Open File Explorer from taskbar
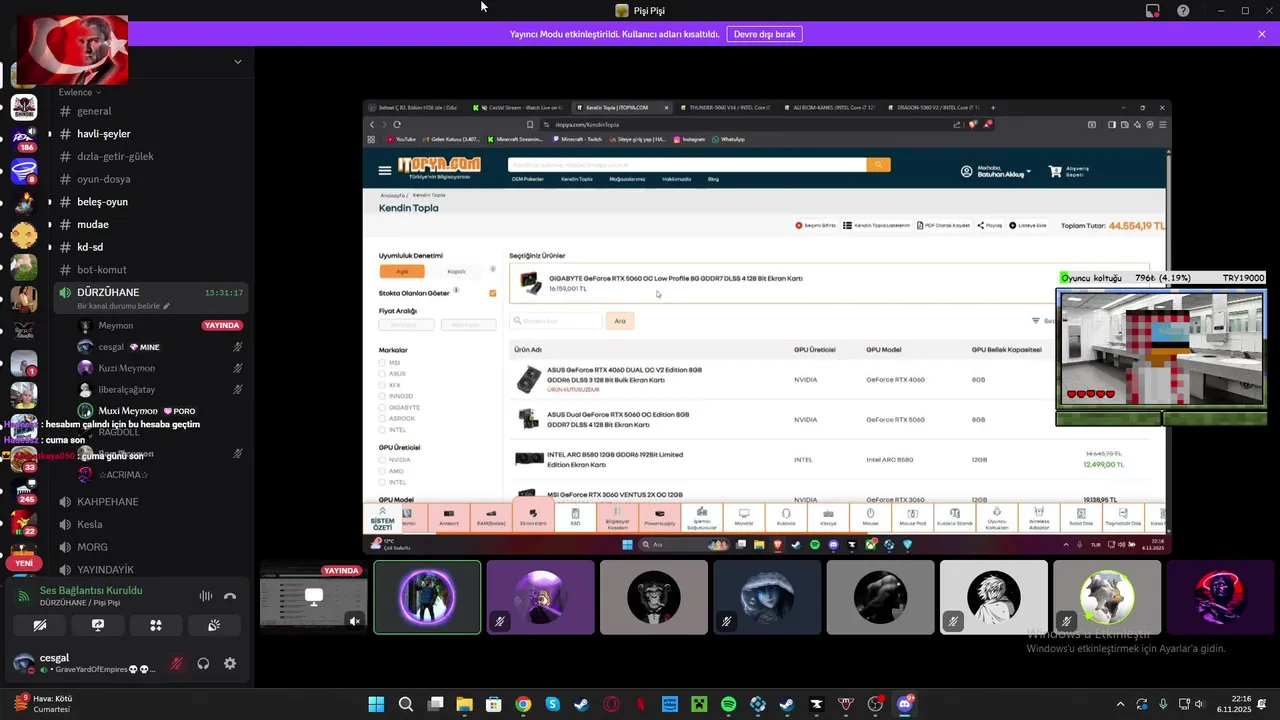1280x720 pixels. [465, 704]
